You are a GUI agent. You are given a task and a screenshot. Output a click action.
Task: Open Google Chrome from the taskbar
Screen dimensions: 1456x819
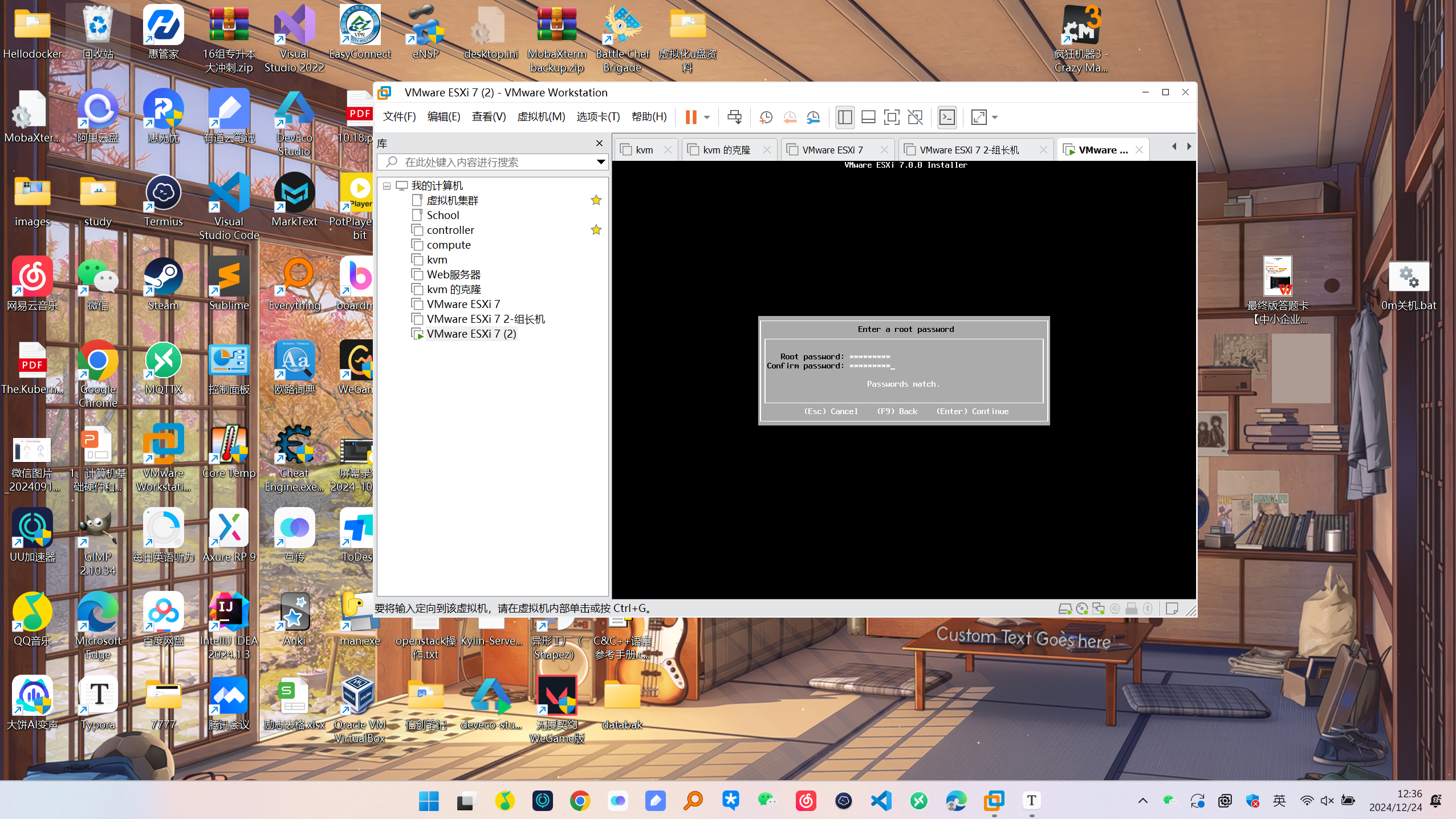click(x=580, y=801)
